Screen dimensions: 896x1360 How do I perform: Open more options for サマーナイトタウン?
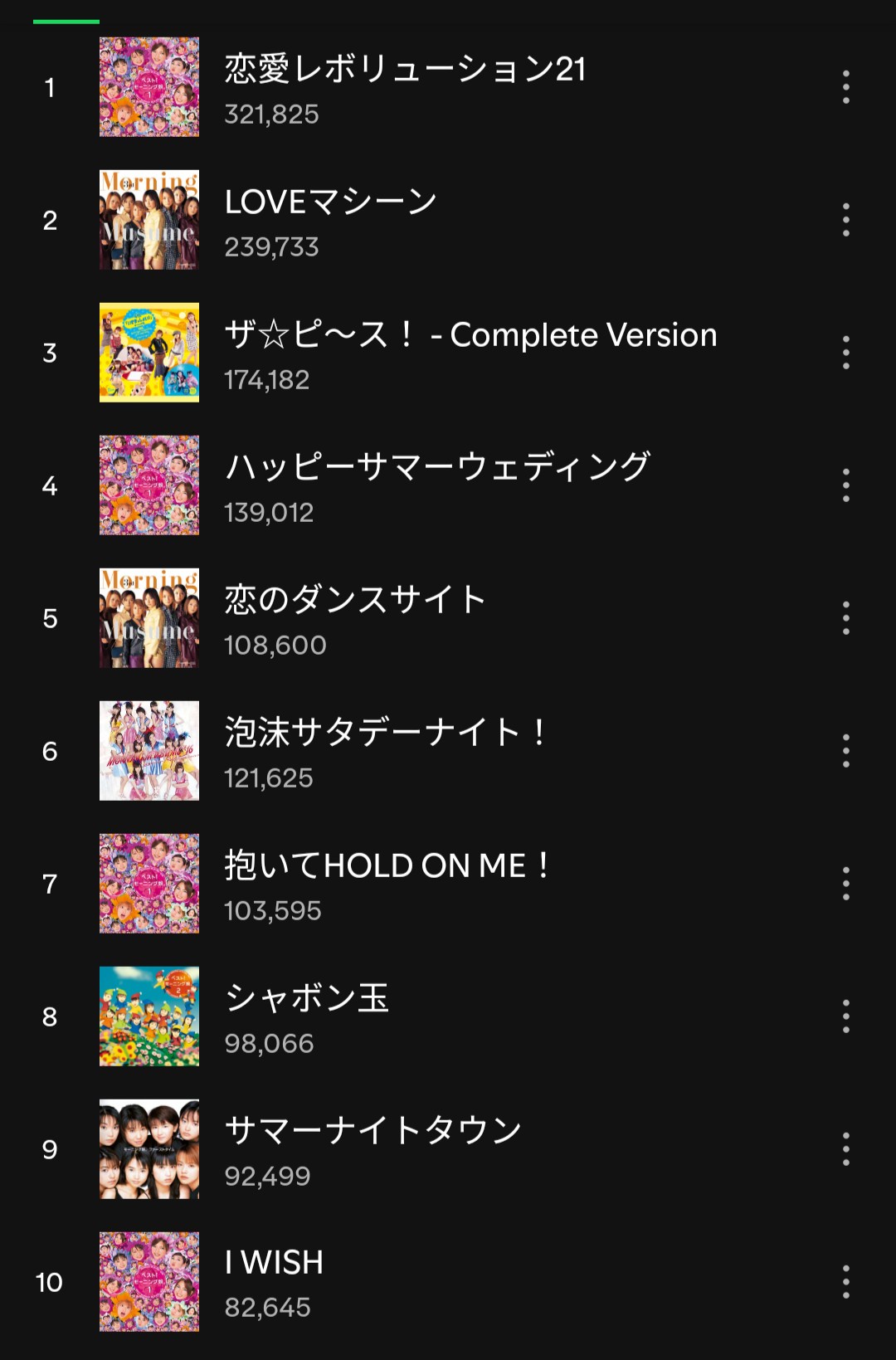tap(845, 1149)
